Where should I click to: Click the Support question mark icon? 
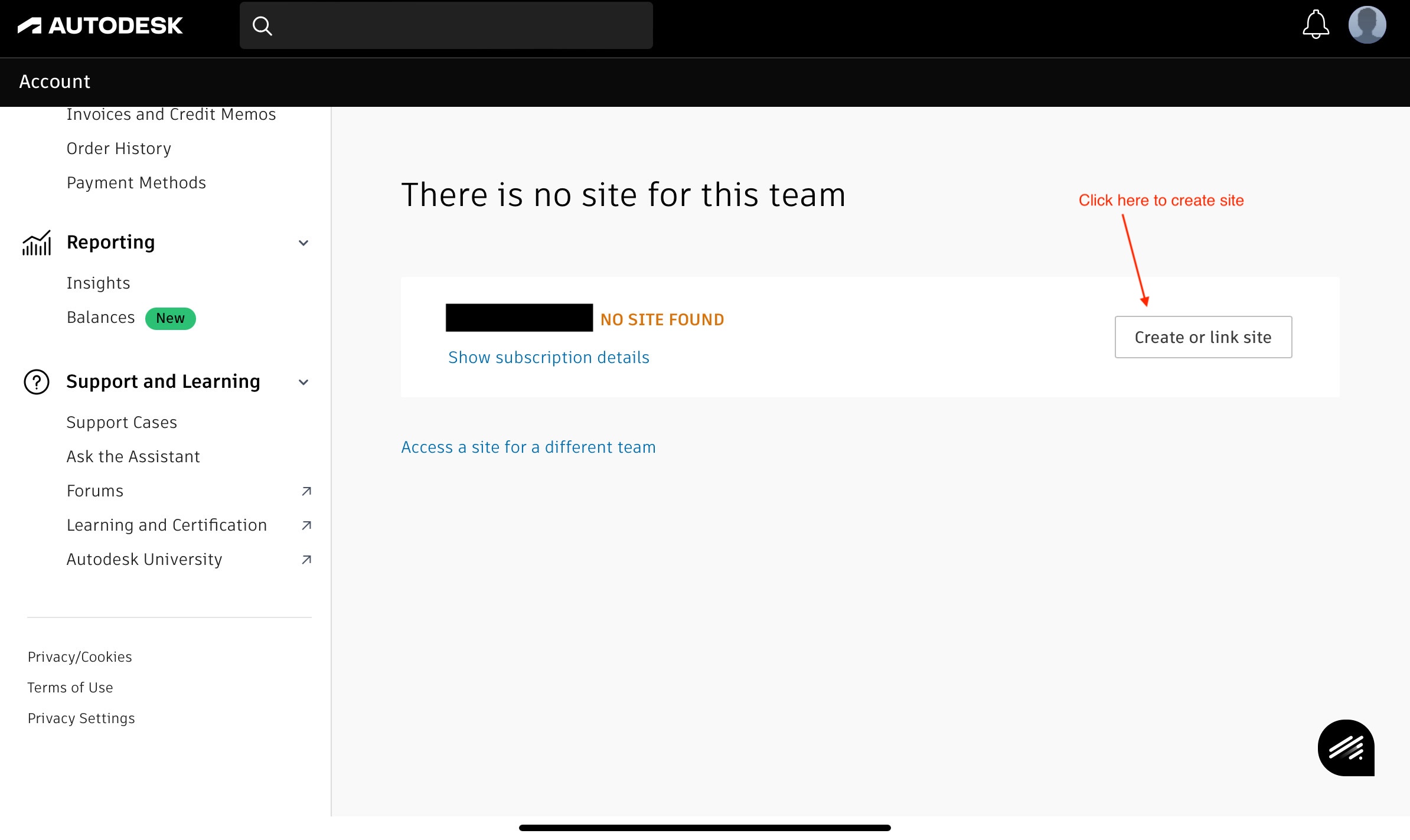point(37,382)
